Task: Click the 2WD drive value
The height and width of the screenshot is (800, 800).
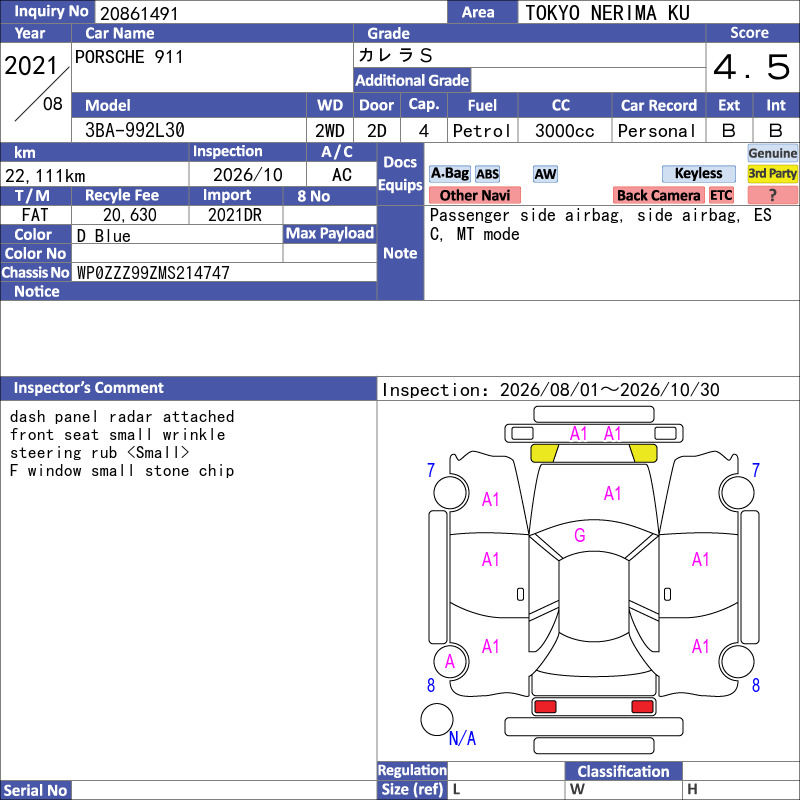Action: tap(330, 131)
